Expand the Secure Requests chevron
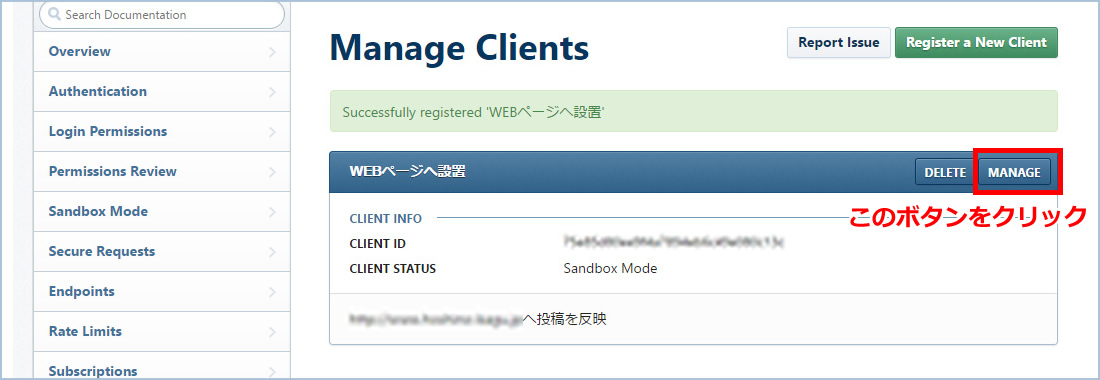Viewport: 1100px width, 380px height. tap(272, 252)
